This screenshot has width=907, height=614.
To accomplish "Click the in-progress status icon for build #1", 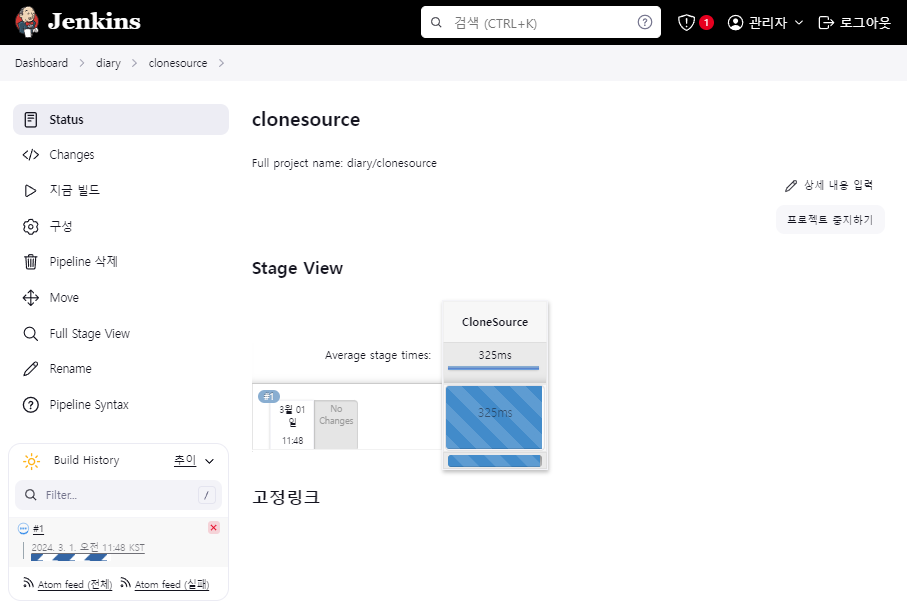I will click(x=23, y=528).
